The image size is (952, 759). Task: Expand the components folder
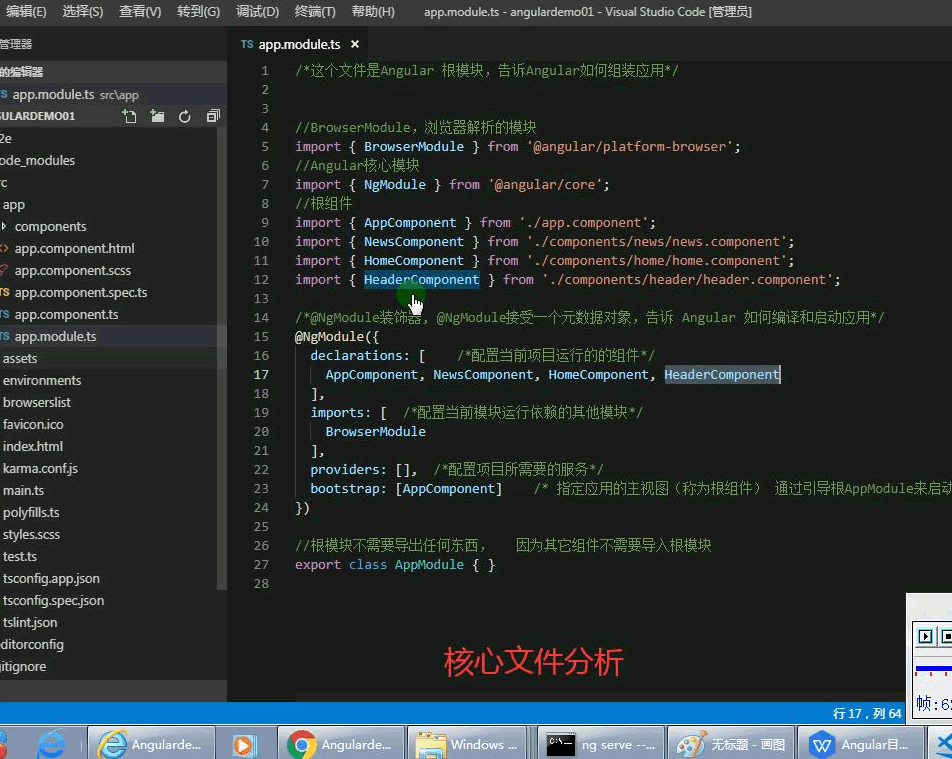(50, 226)
